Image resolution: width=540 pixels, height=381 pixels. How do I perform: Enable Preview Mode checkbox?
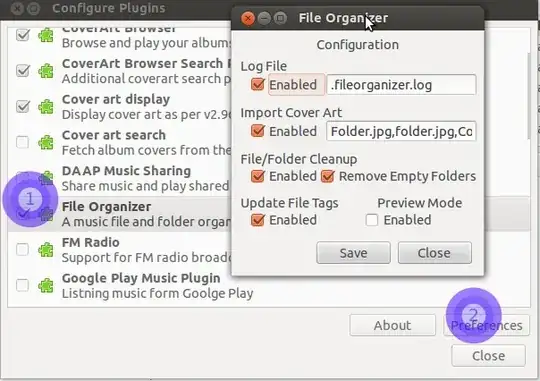pos(372,220)
